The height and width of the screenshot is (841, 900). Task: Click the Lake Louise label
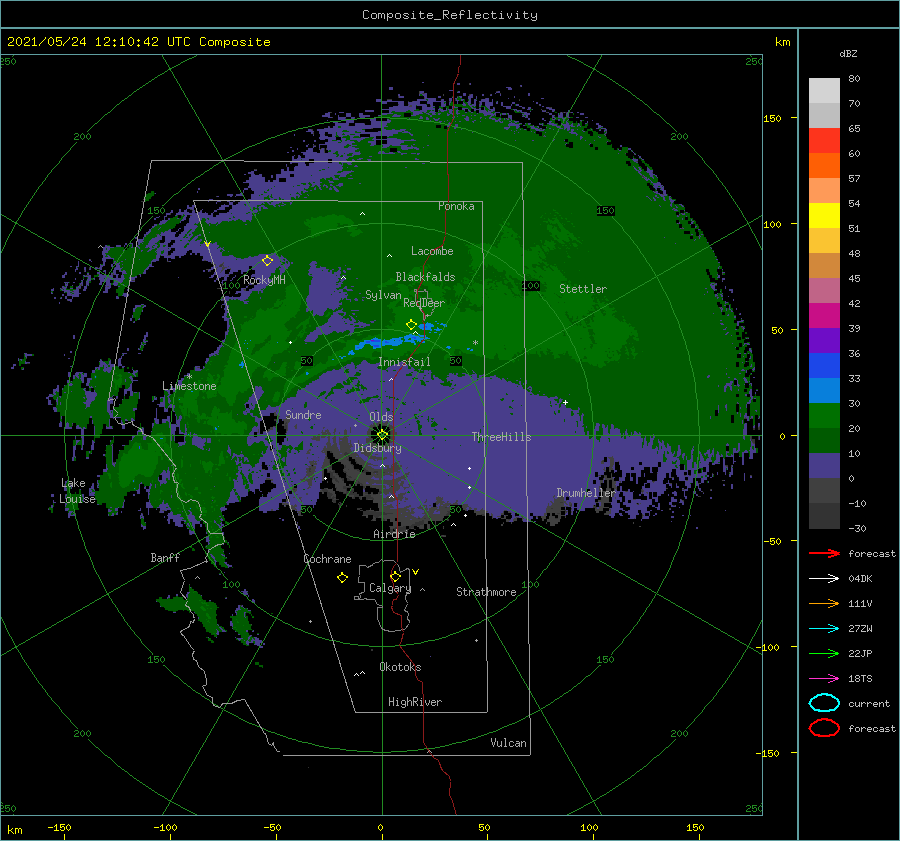77,491
